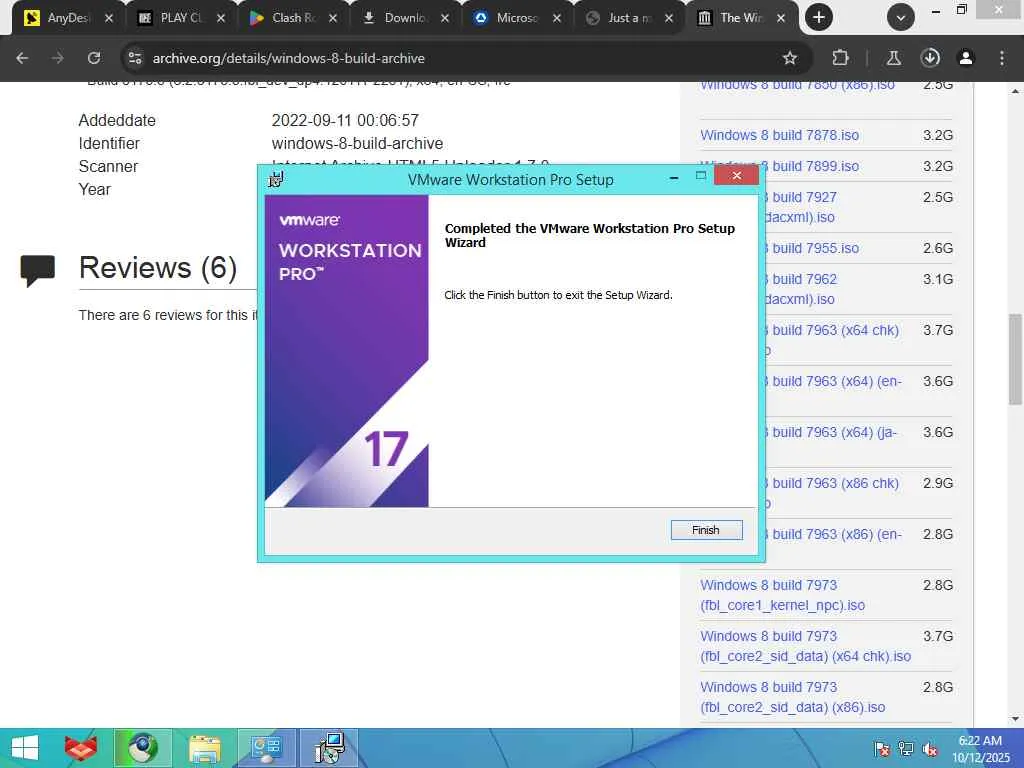Click the Action Center flag tray icon
The height and width of the screenshot is (768, 1024).
882,749
